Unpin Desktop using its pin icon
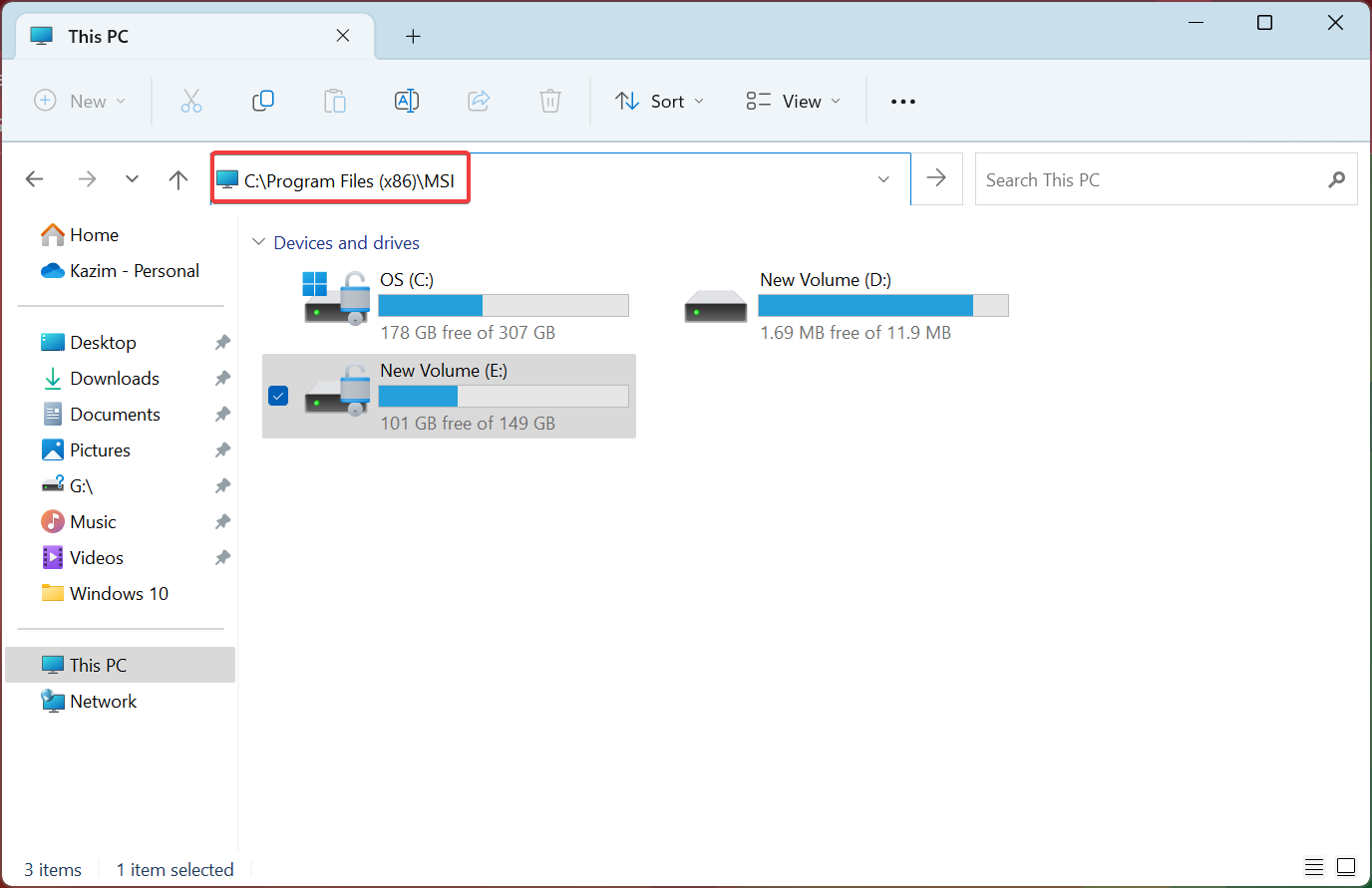Viewport: 1372px width, 888px height. point(222,343)
